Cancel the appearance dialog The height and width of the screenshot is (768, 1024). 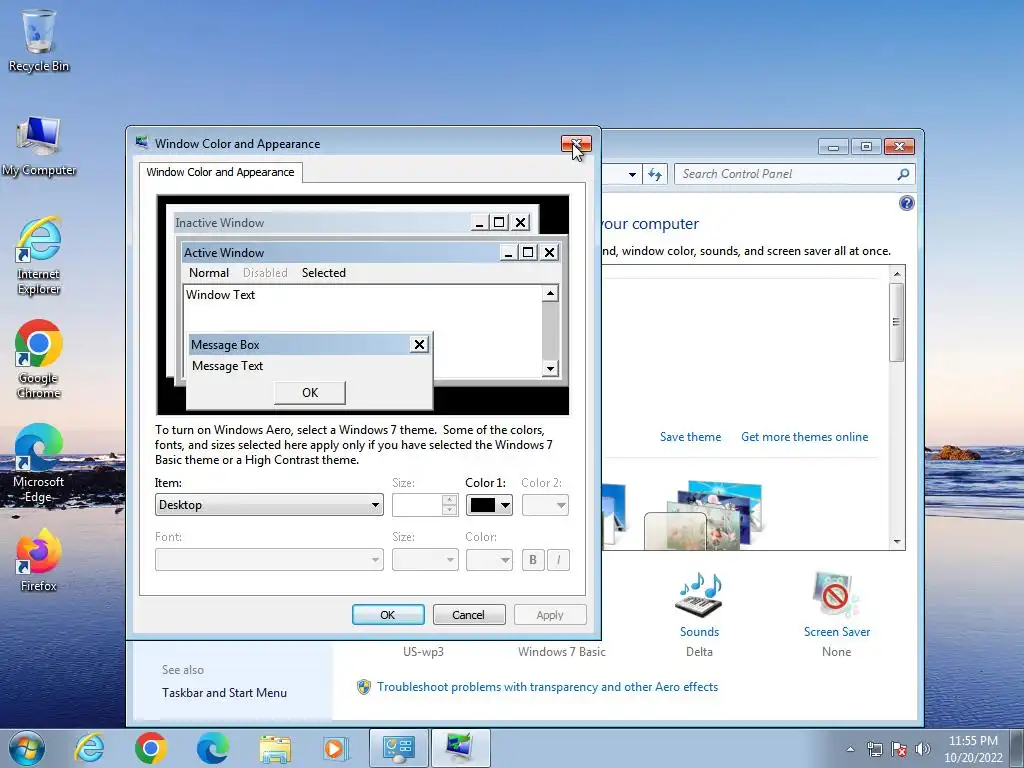click(469, 615)
